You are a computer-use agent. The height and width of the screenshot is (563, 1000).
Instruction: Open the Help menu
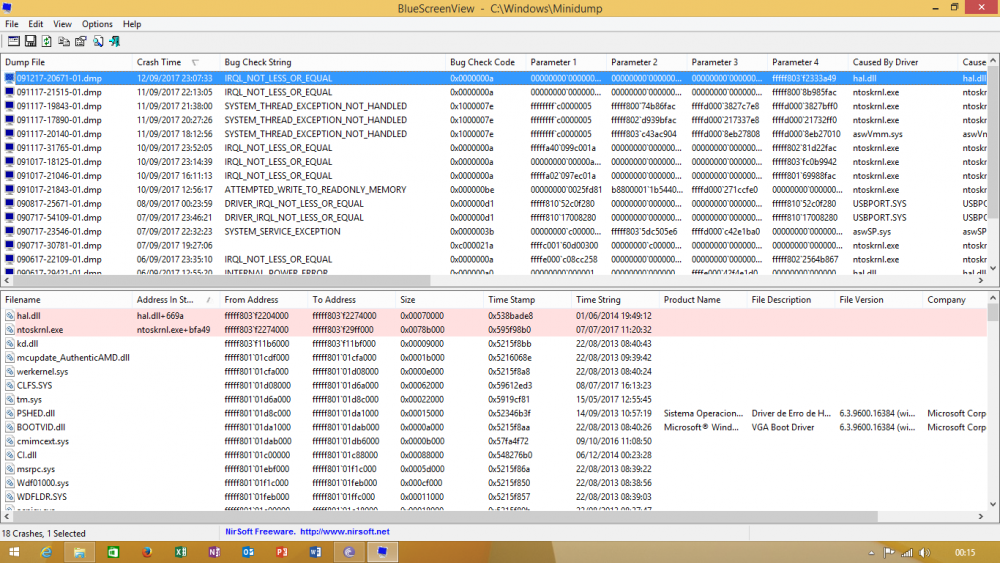132,24
